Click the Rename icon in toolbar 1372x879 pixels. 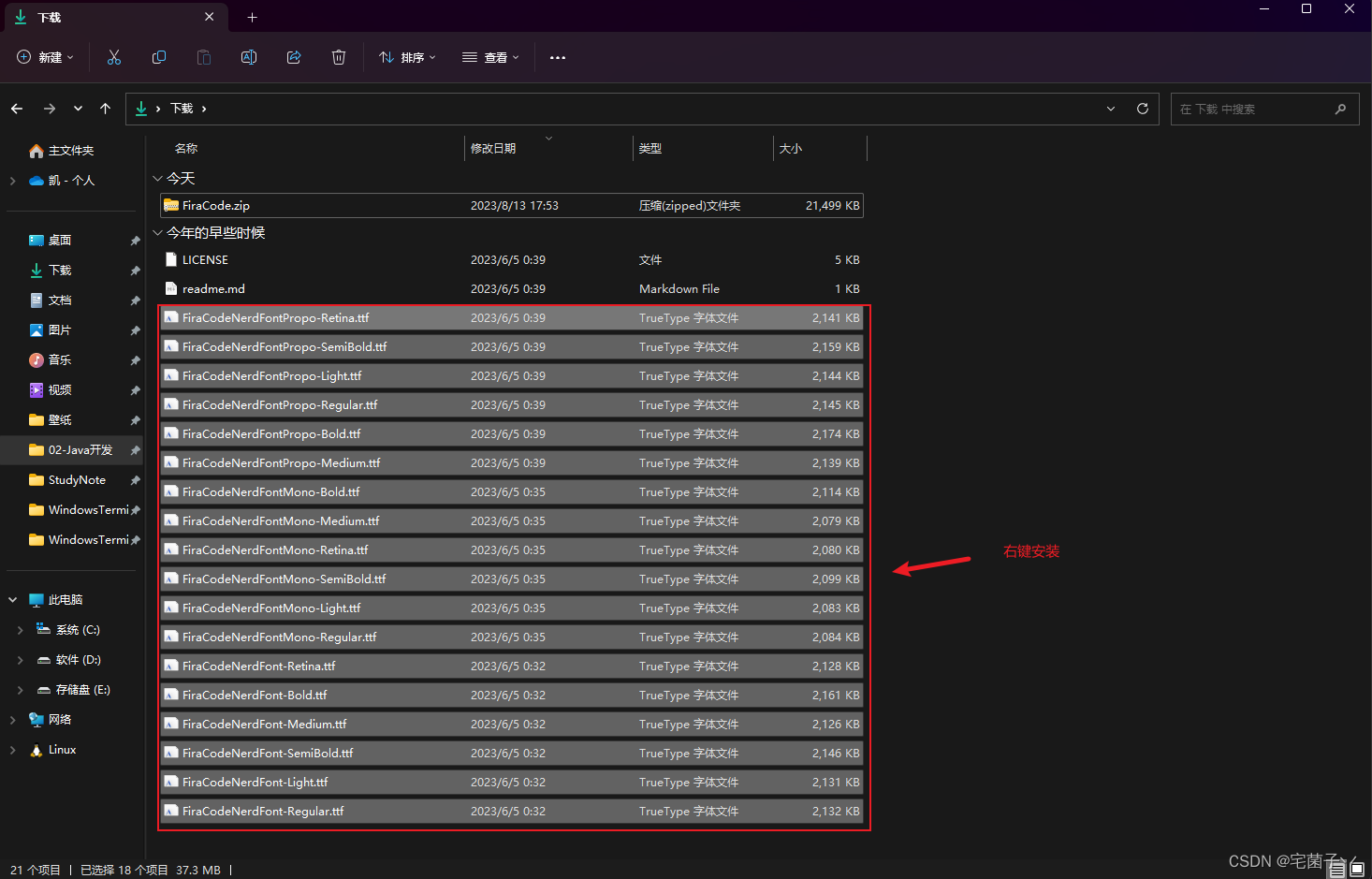(249, 57)
